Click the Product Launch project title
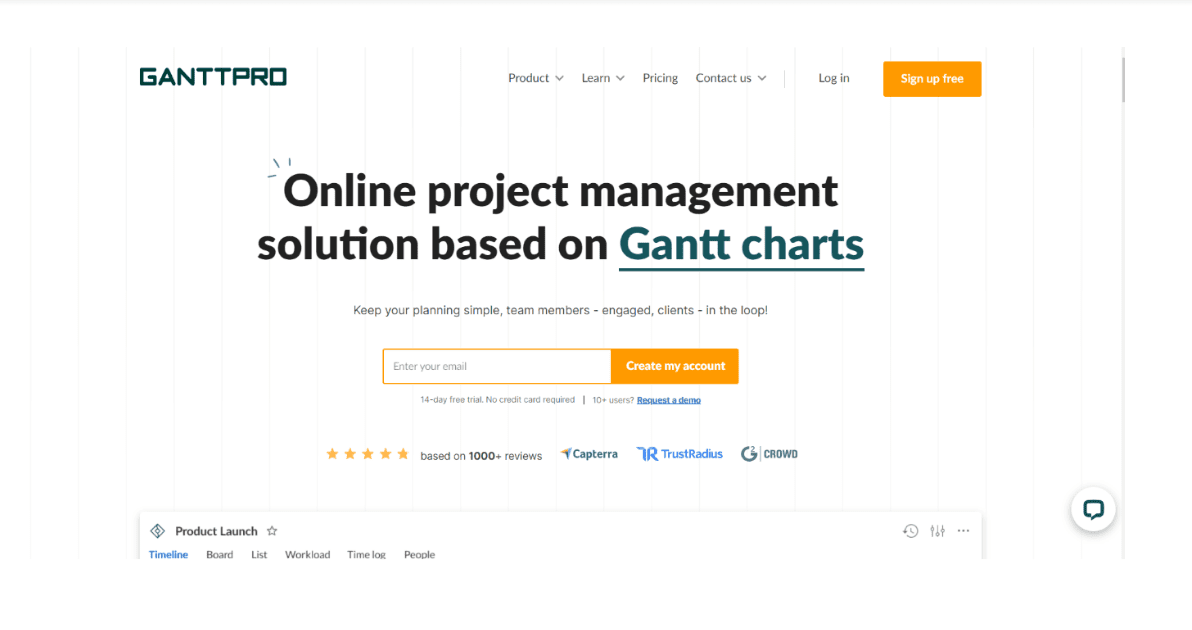 tap(217, 531)
